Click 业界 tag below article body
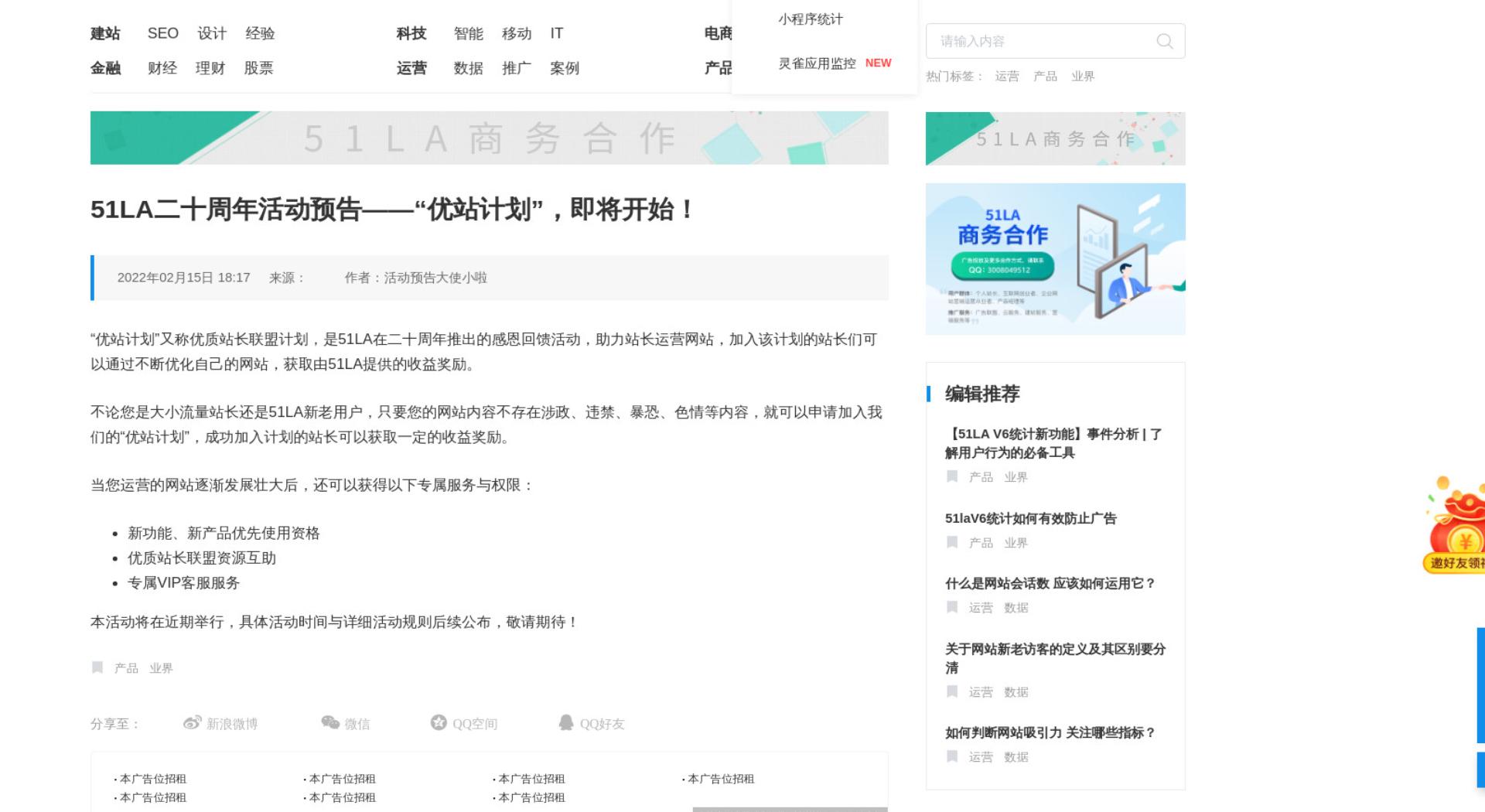 (x=161, y=667)
